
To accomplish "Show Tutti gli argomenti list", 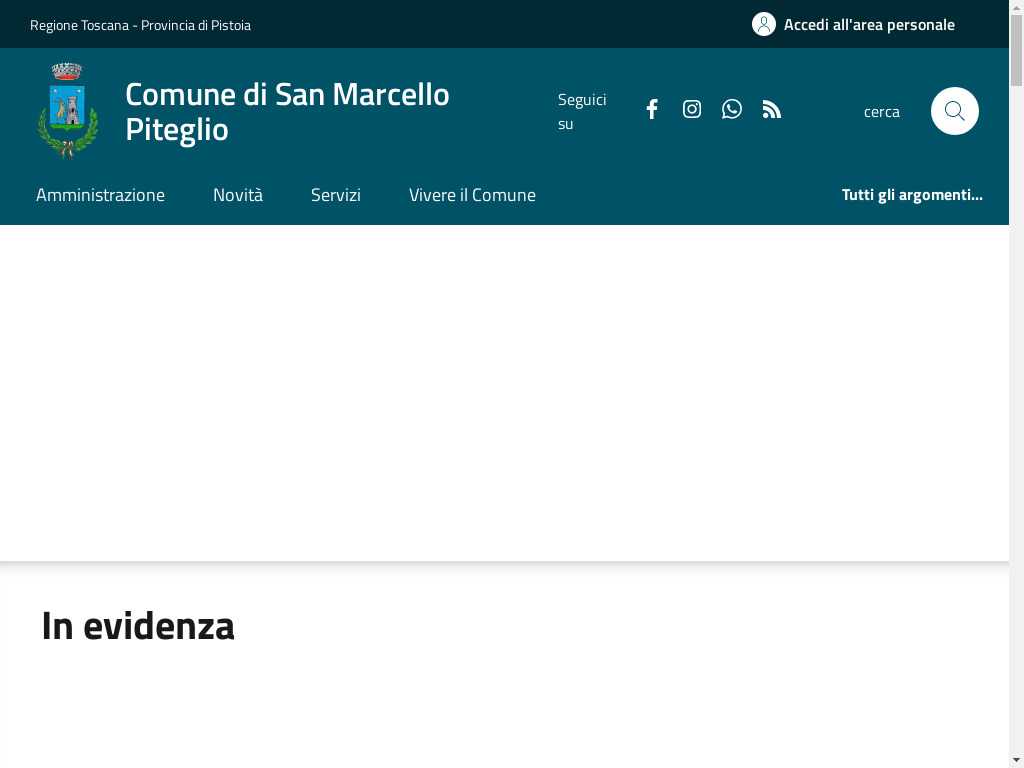I will click(912, 195).
